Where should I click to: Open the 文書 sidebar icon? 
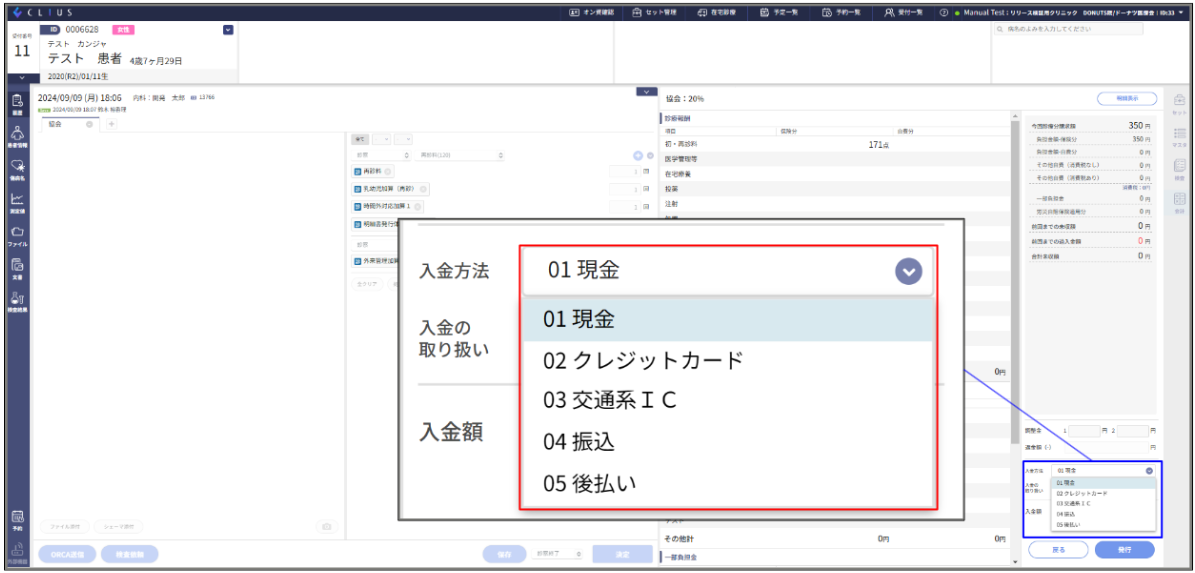18,269
